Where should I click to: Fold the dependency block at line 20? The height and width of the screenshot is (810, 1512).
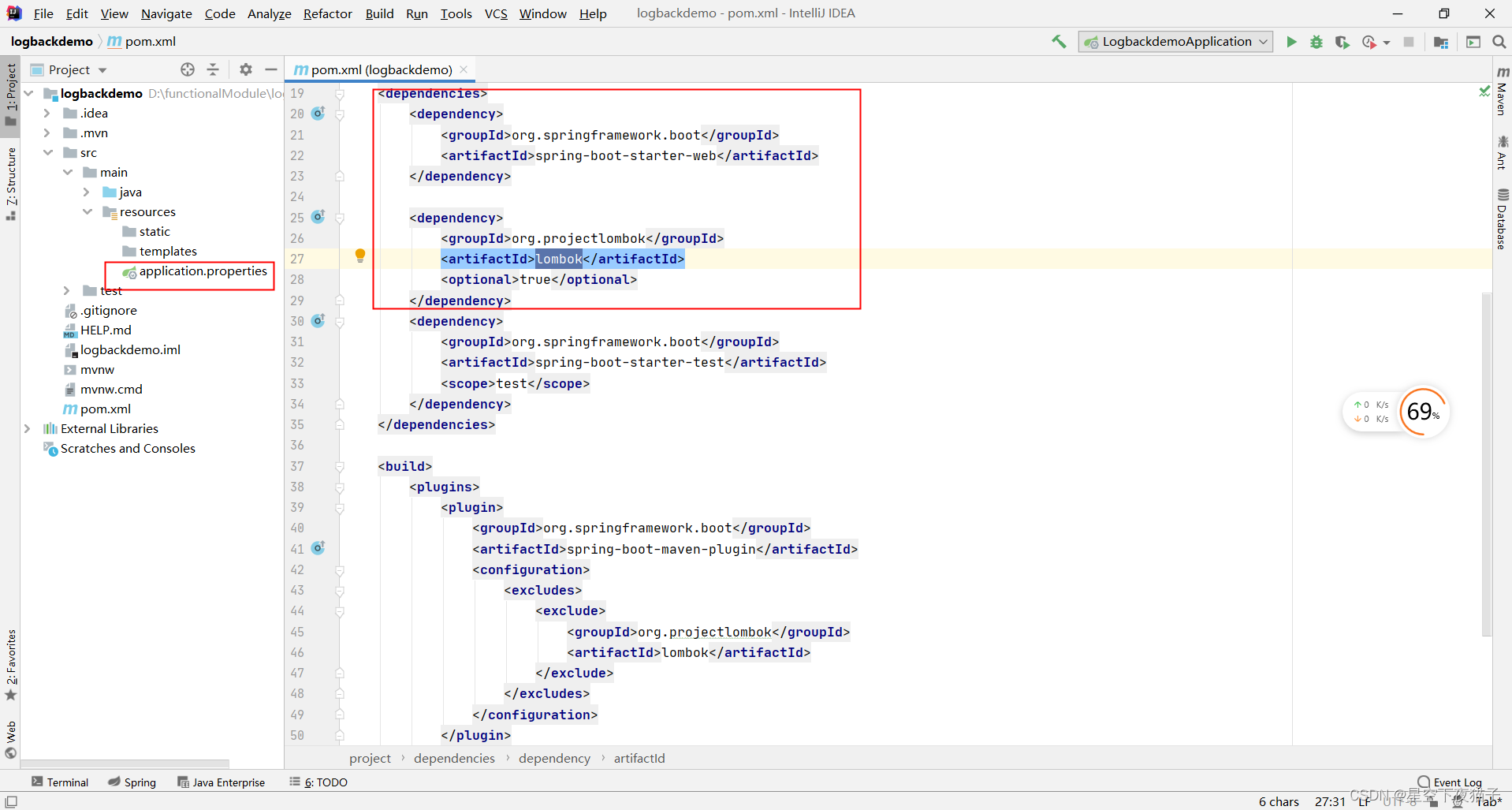[340, 114]
